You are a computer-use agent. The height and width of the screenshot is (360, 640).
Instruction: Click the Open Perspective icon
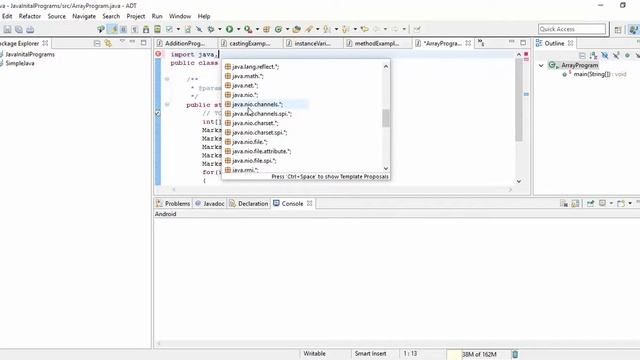tap(618, 29)
